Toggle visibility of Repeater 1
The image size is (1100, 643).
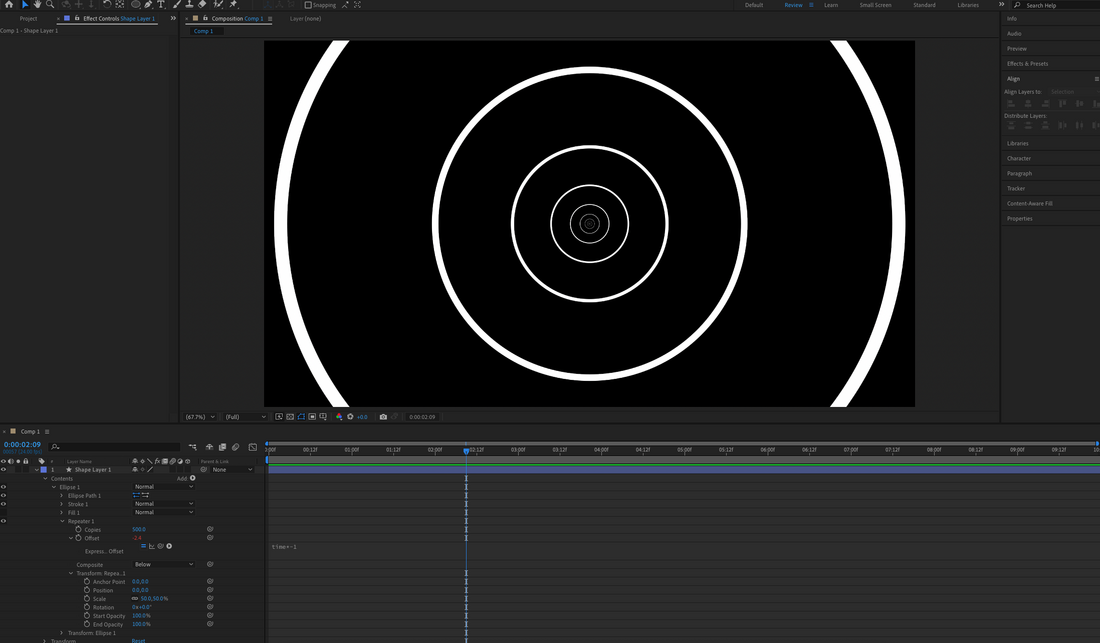[x=4, y=521]
